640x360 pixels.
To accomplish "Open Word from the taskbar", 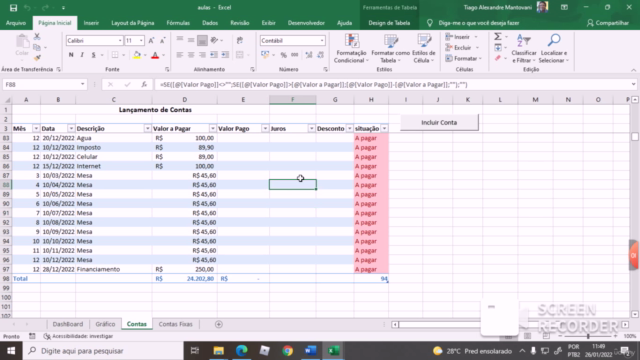I will click(x=311, y=351).
